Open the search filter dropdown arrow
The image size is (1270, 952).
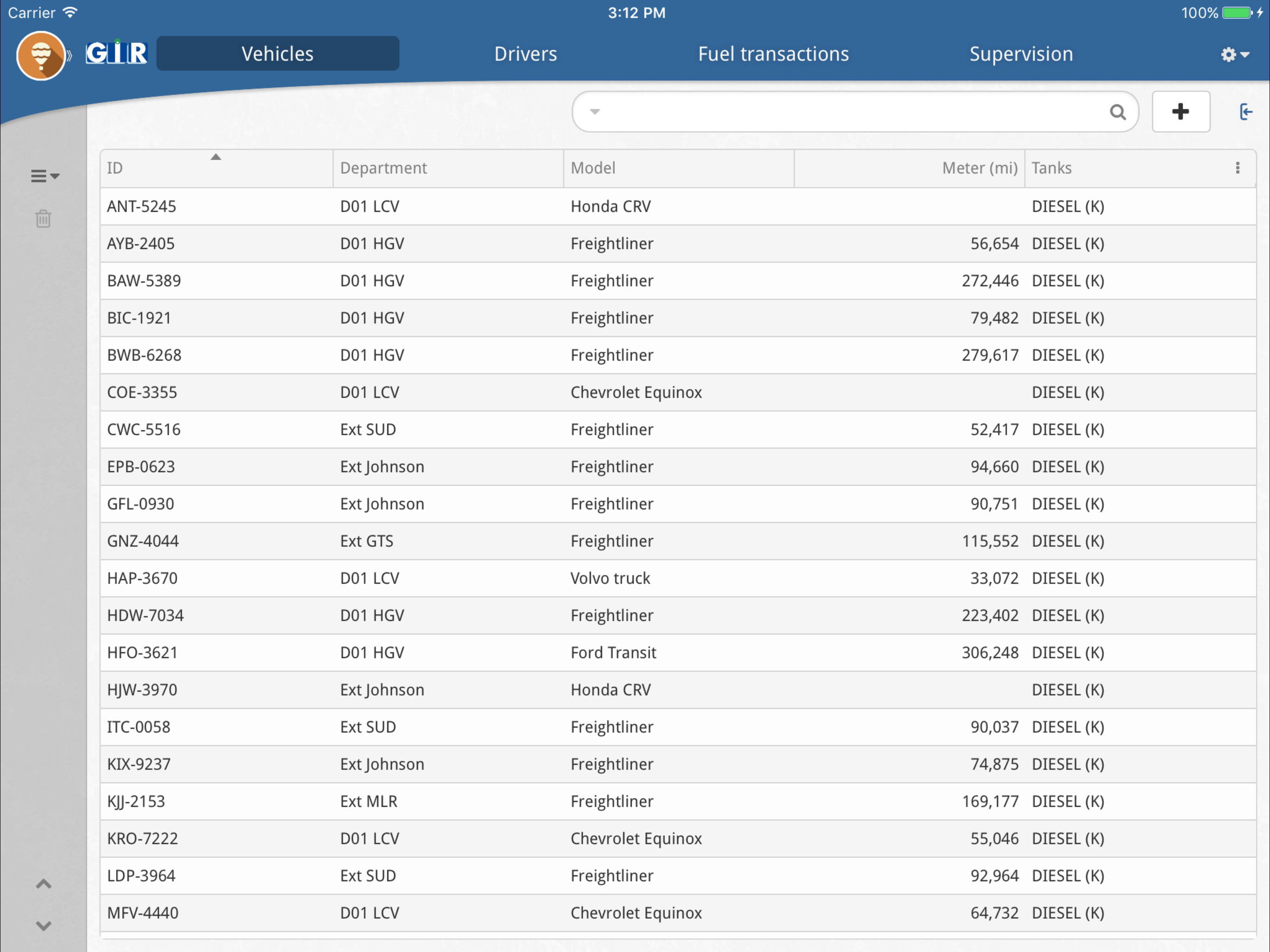tap(595, 112)
